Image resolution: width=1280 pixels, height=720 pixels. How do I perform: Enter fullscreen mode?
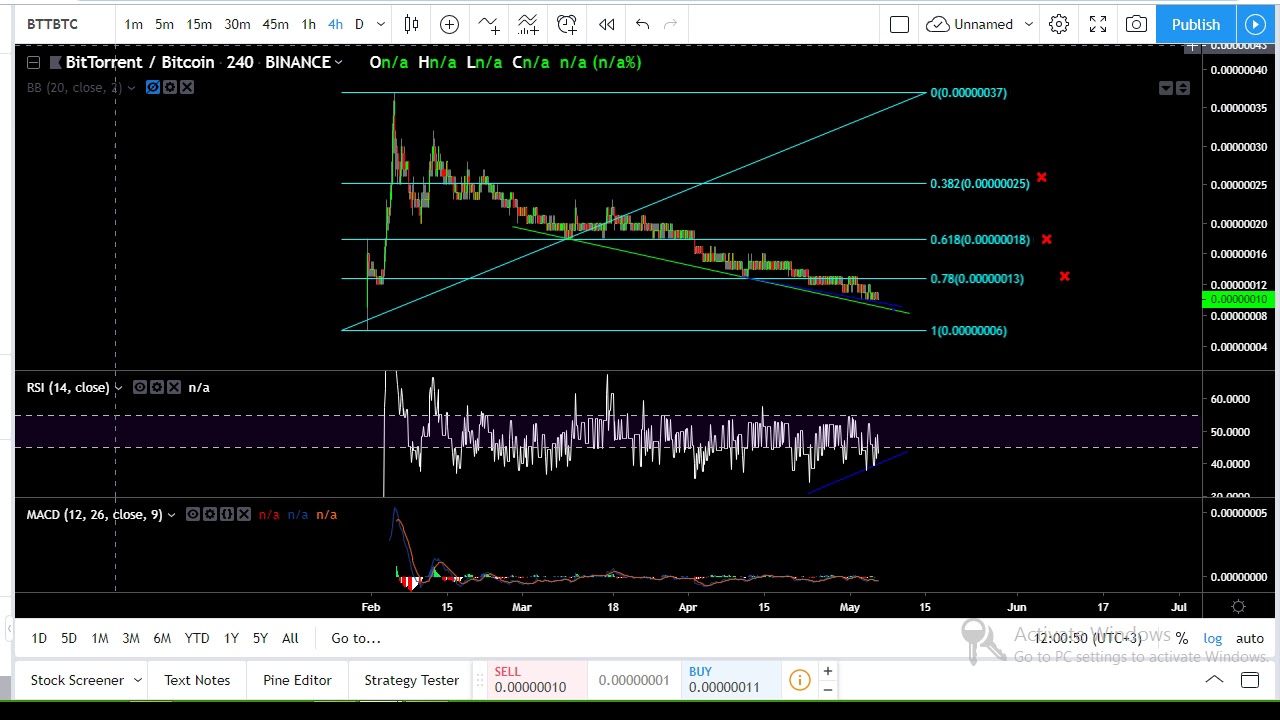(1097, 24)
